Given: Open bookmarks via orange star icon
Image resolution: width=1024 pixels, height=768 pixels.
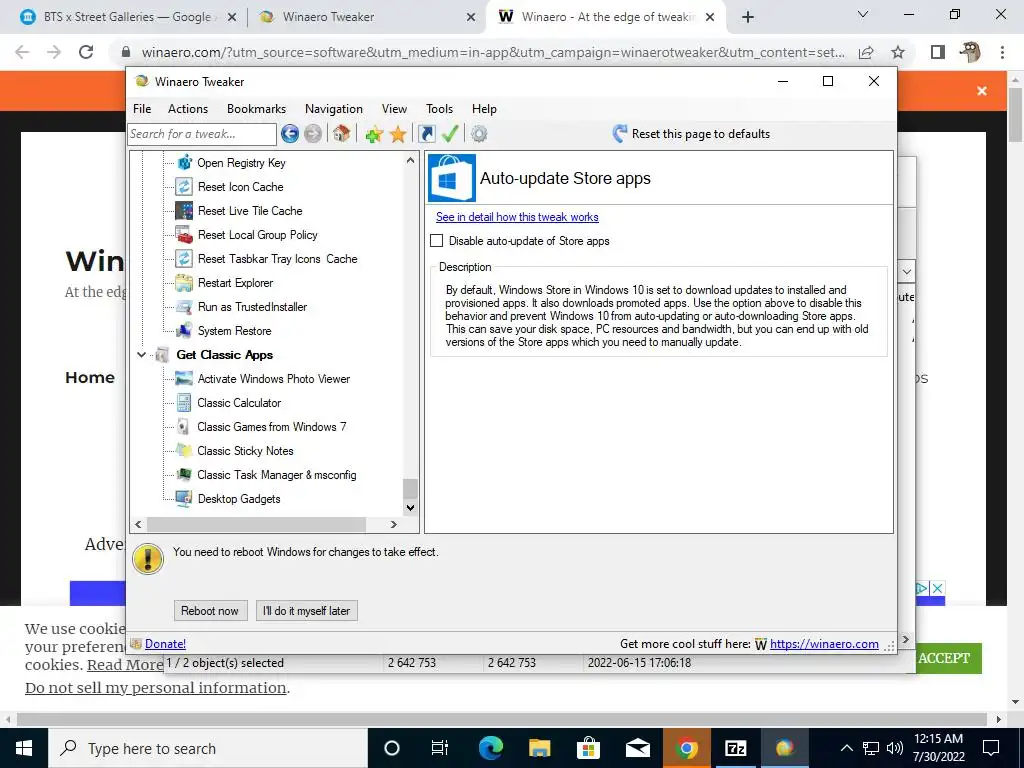Looking at the screenshot, I should click(x=398, y=134).
